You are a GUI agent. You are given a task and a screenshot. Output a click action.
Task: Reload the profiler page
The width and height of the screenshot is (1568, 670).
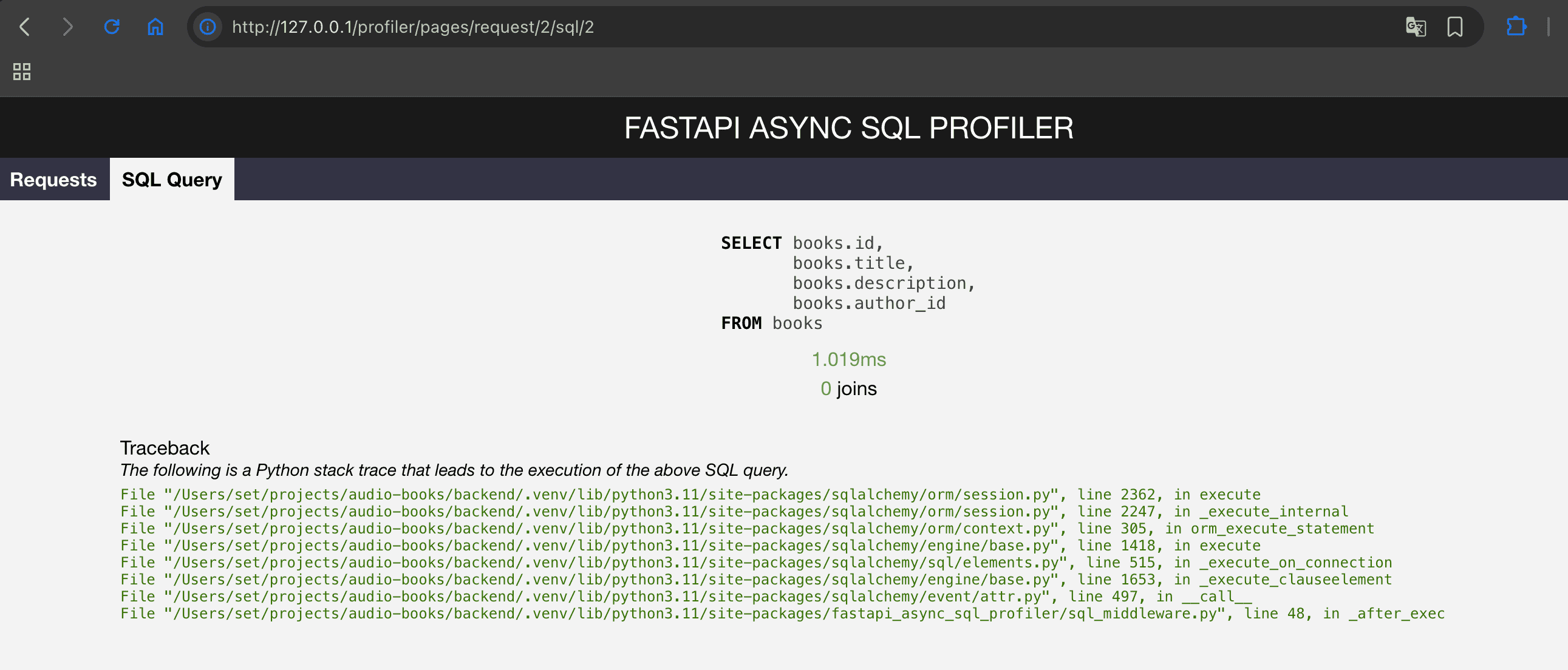[x=111, y=27]
